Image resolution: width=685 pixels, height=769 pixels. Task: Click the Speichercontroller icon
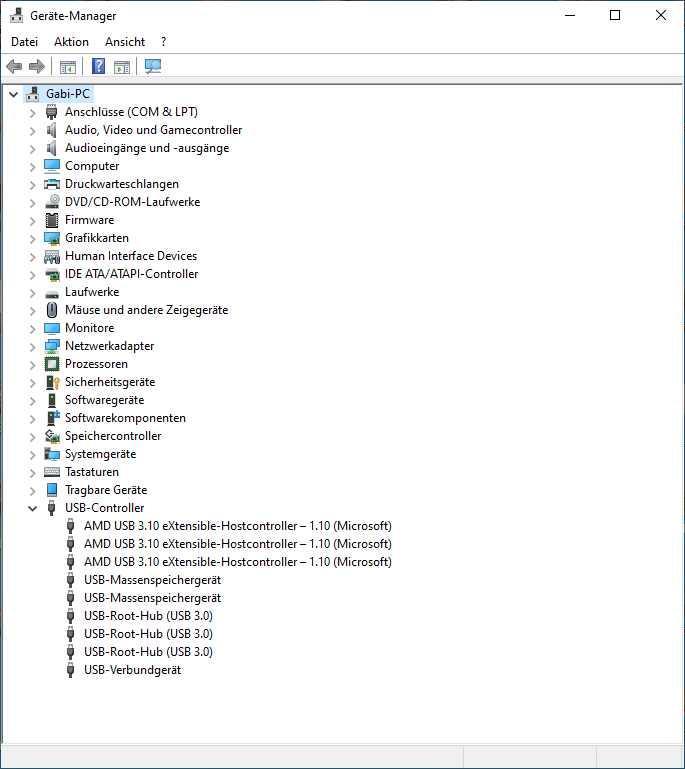pos(52,436)
